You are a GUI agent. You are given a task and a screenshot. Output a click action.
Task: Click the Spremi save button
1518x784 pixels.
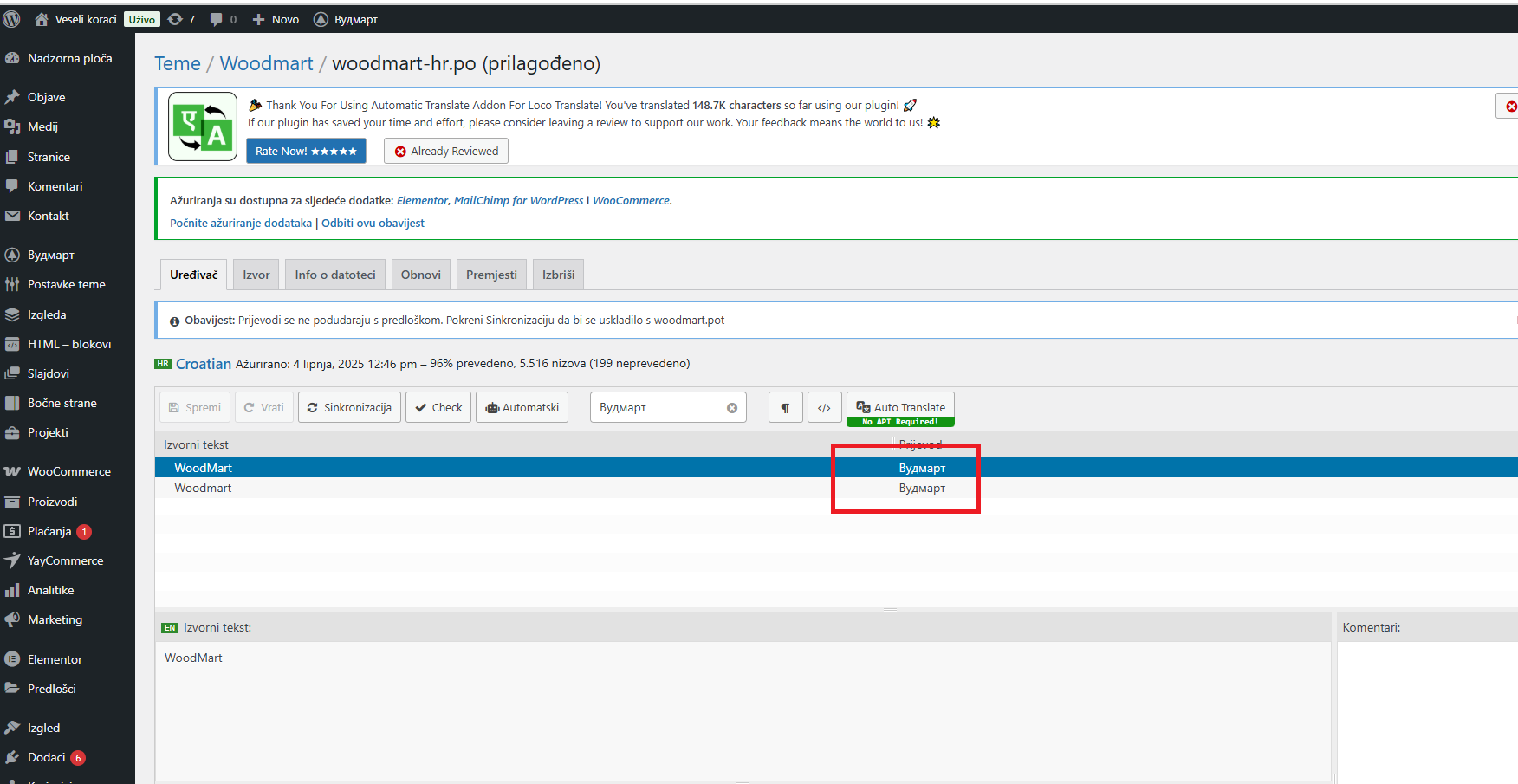pyautogui.click(x=195, y=407)
